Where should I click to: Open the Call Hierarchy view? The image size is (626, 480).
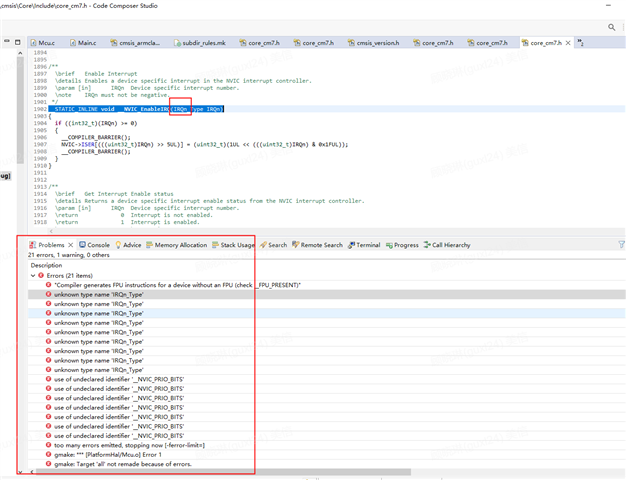447,245
